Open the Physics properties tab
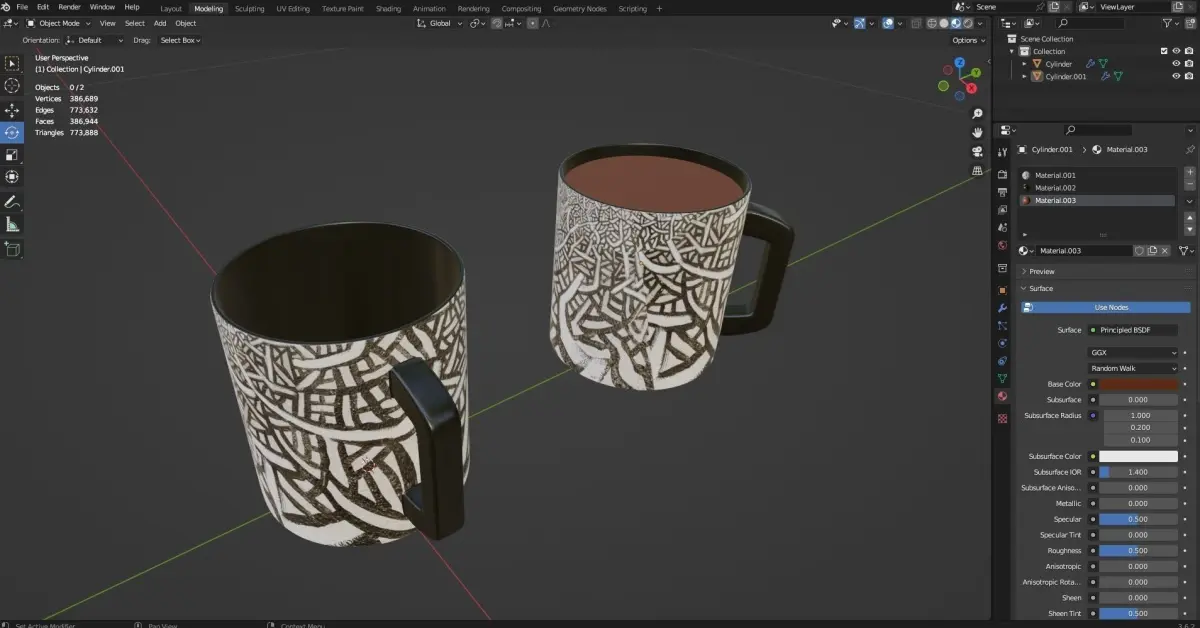 pyautogui.click(x=1002, y=343)
